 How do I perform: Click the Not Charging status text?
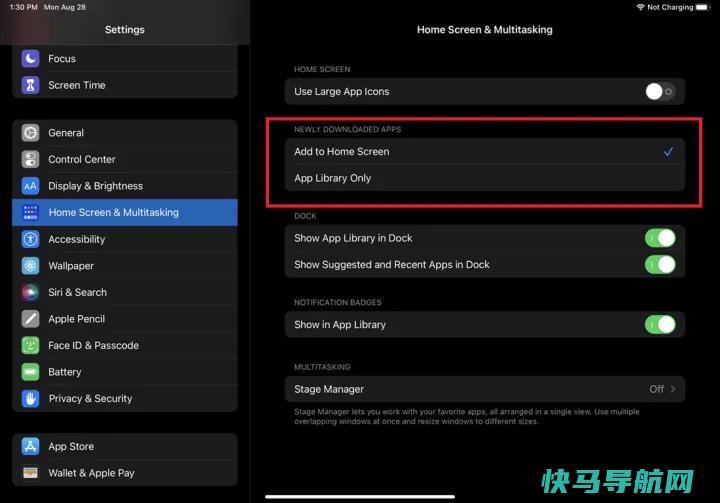click(670, 7)
